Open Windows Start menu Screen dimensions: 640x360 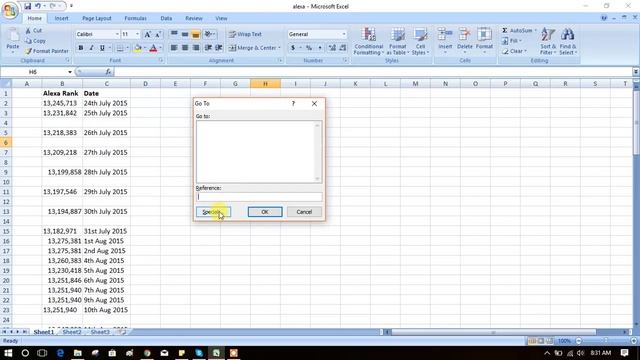[x=8, y=353]
